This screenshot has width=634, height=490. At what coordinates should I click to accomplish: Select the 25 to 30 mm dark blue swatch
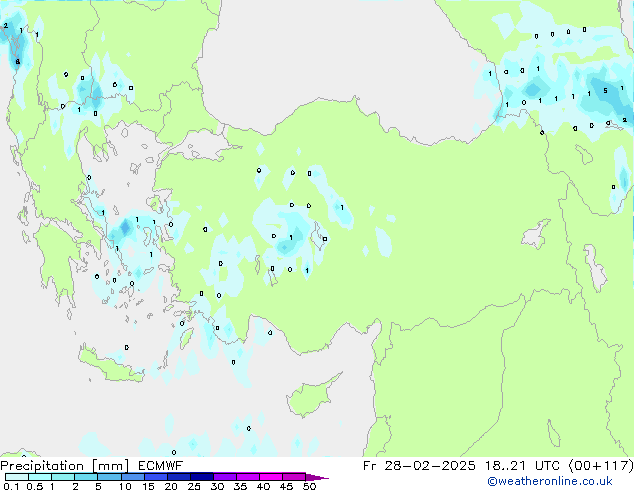click(x=202, y=477)
